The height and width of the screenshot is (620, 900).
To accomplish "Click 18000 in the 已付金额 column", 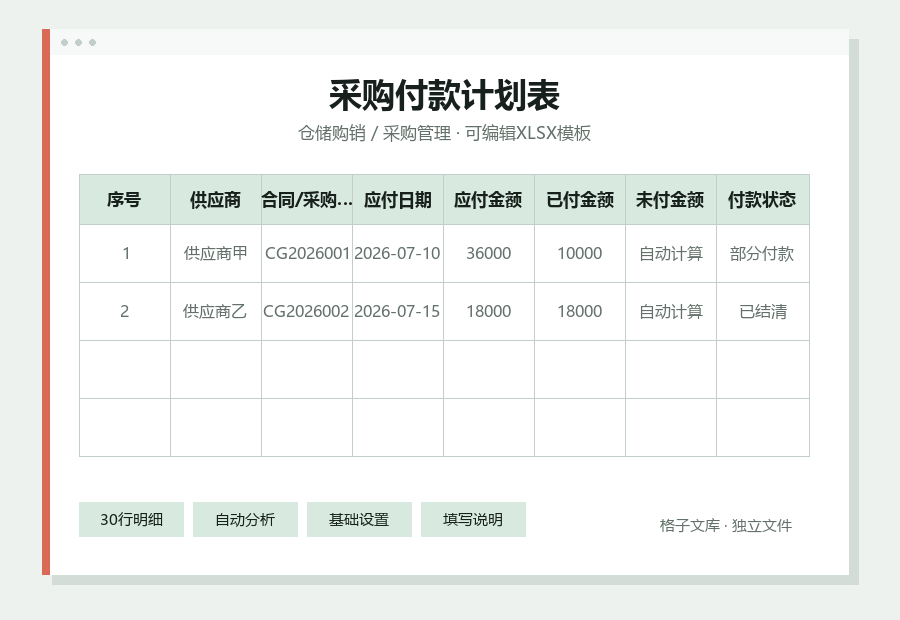I will click(x=580, y=312).
